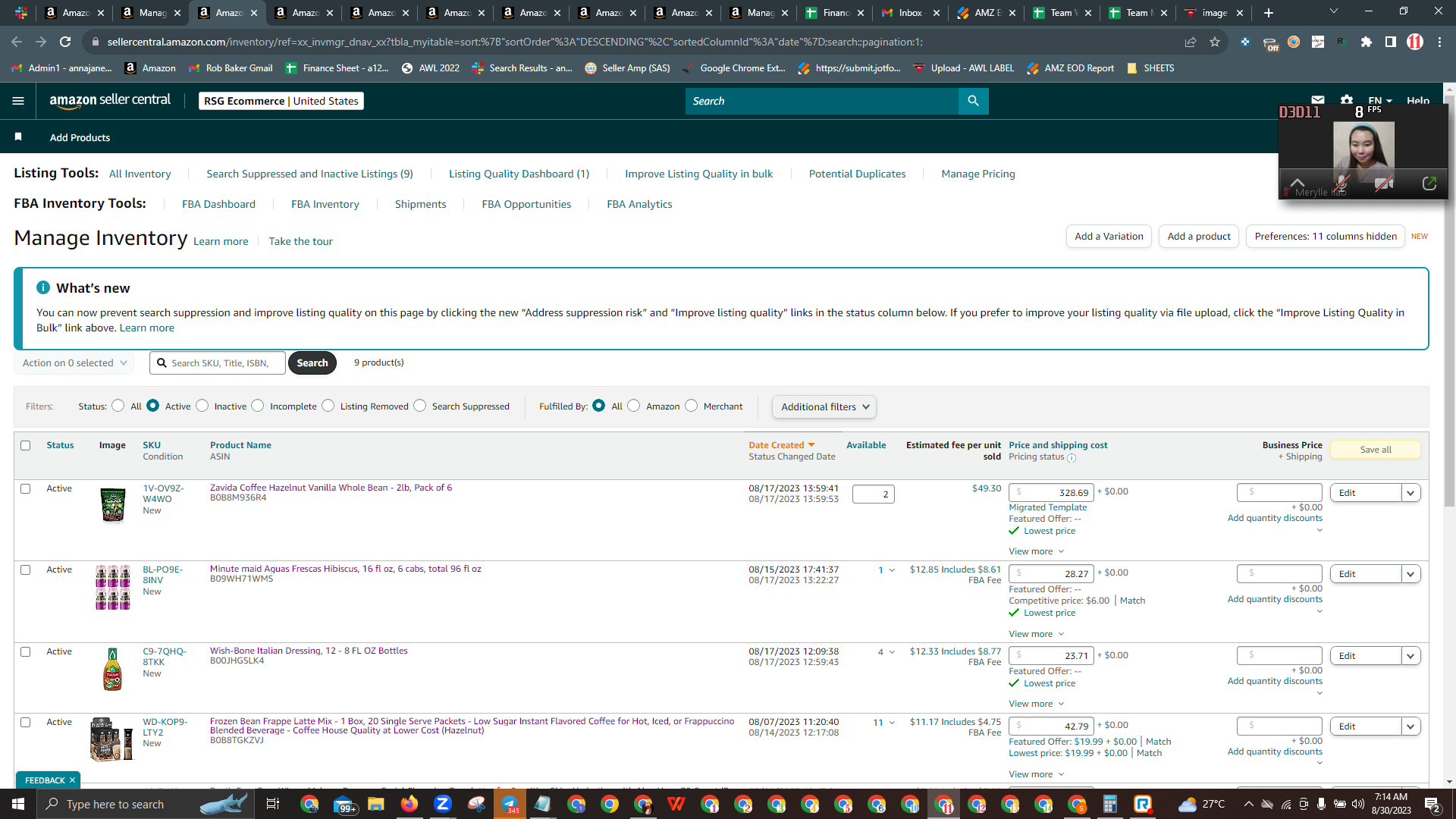Click the share page icon in address bar
This screenshot has width=1456, height=819.
tap(1191, 42)
